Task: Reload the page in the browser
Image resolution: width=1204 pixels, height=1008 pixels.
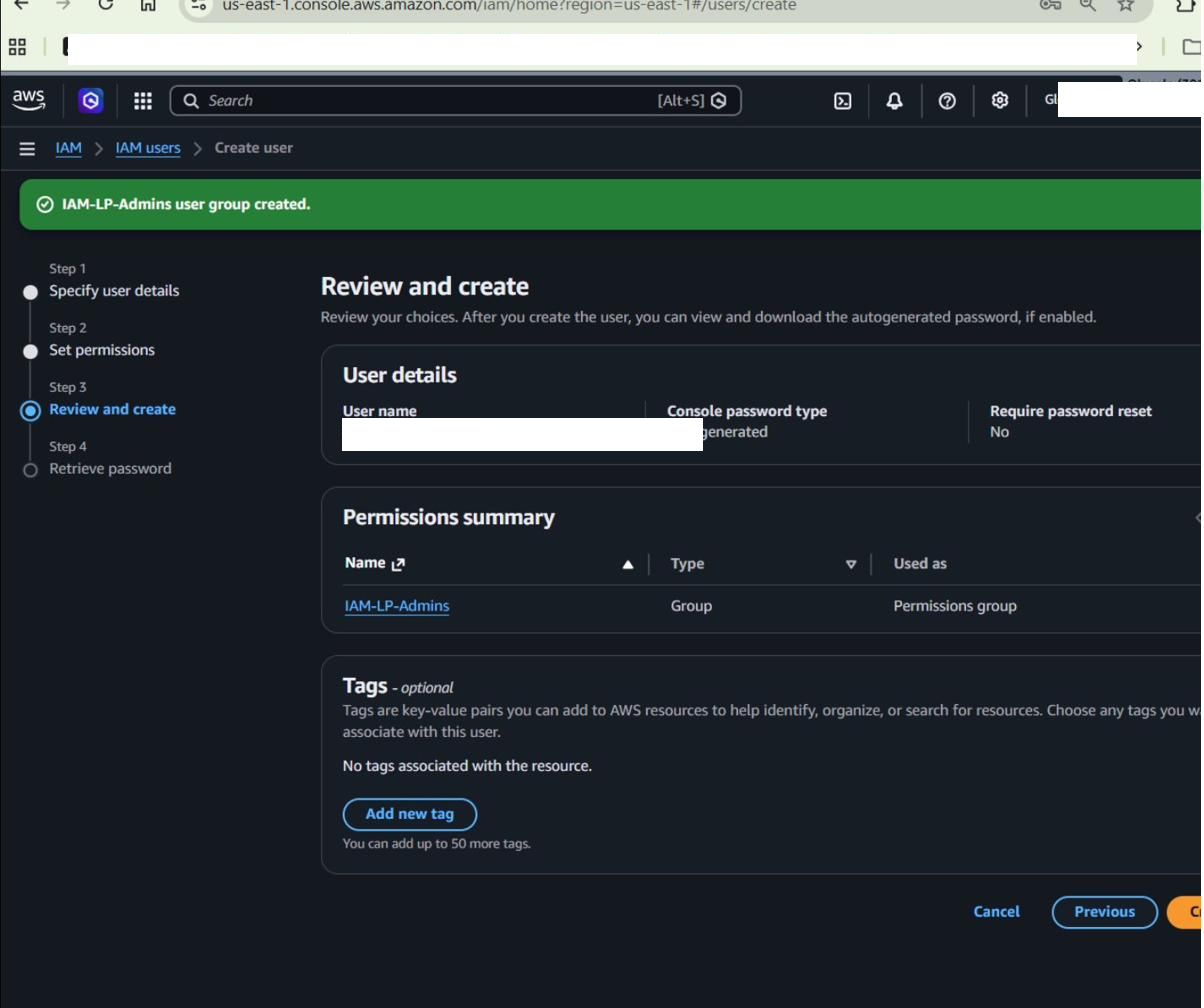Action: [105, 5]
